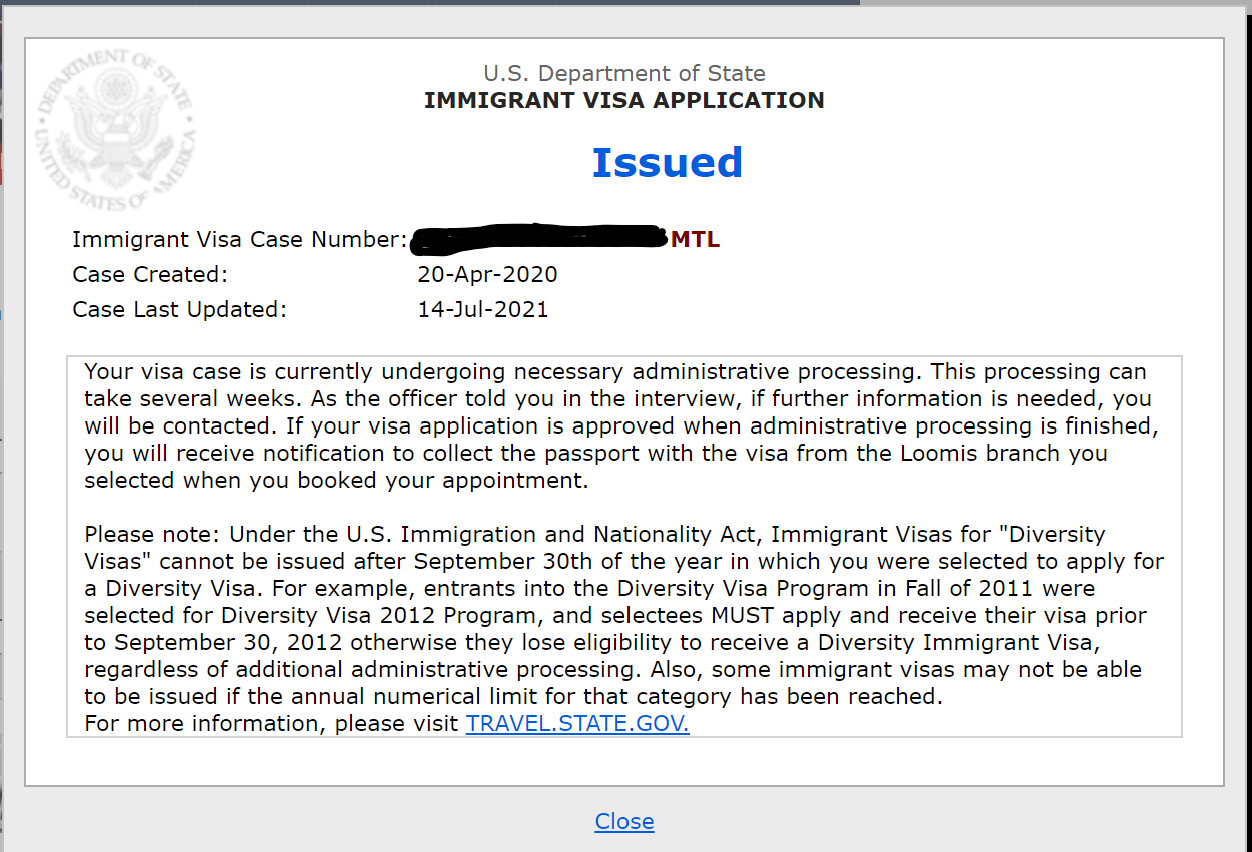Click the Department of State seal
Image resolution: width=1252 pixels, height=852 pixels.
116,130
